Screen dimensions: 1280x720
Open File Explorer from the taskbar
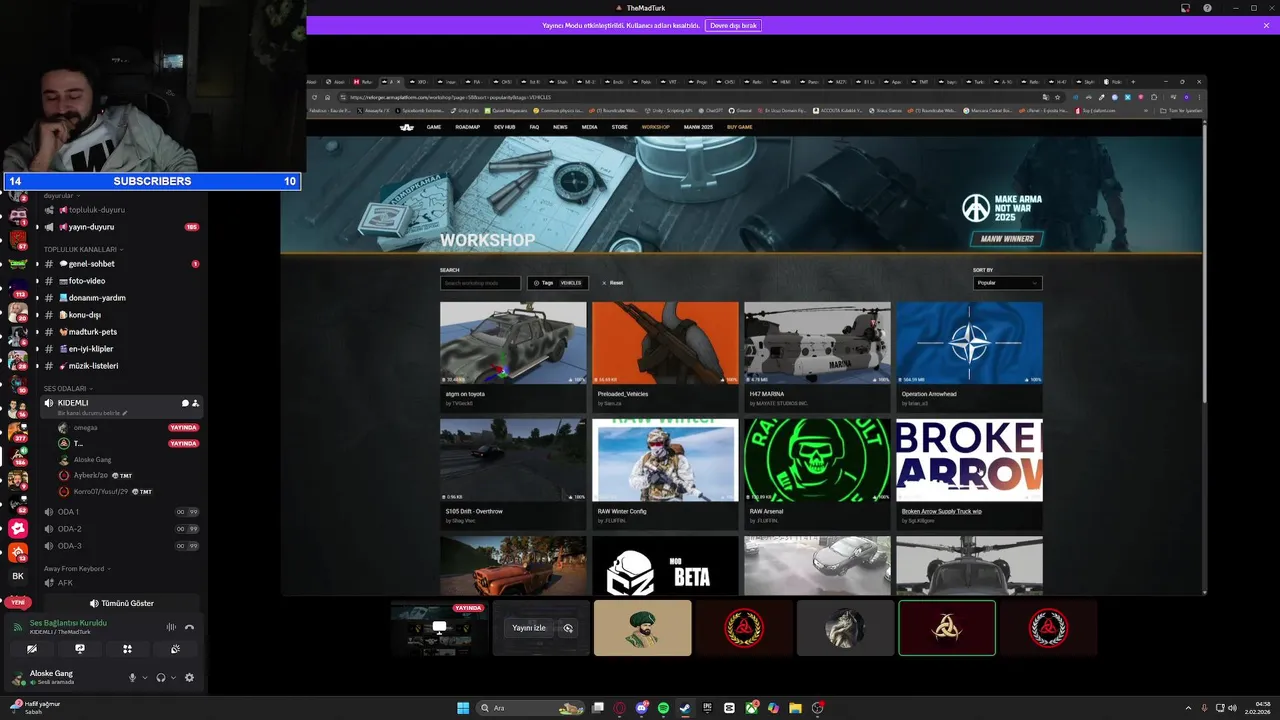(795, 708)
